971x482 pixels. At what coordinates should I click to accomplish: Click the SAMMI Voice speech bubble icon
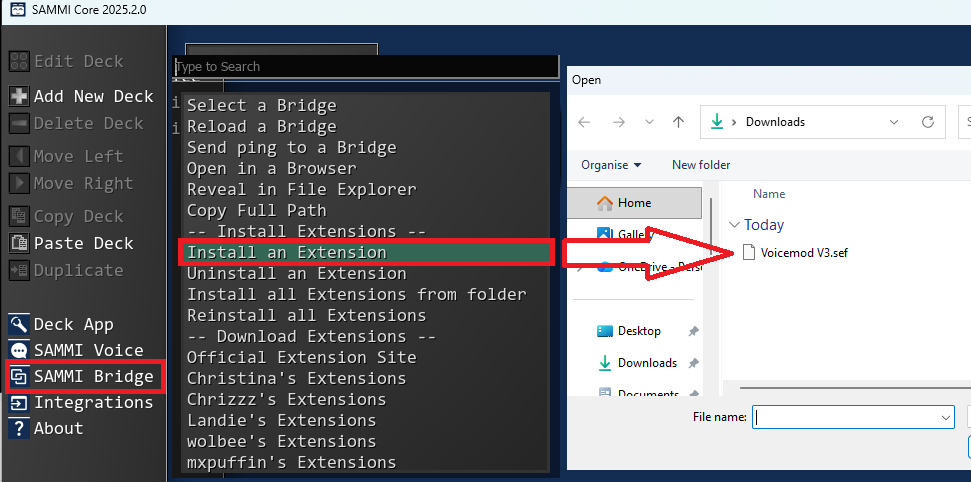point(19,350)
